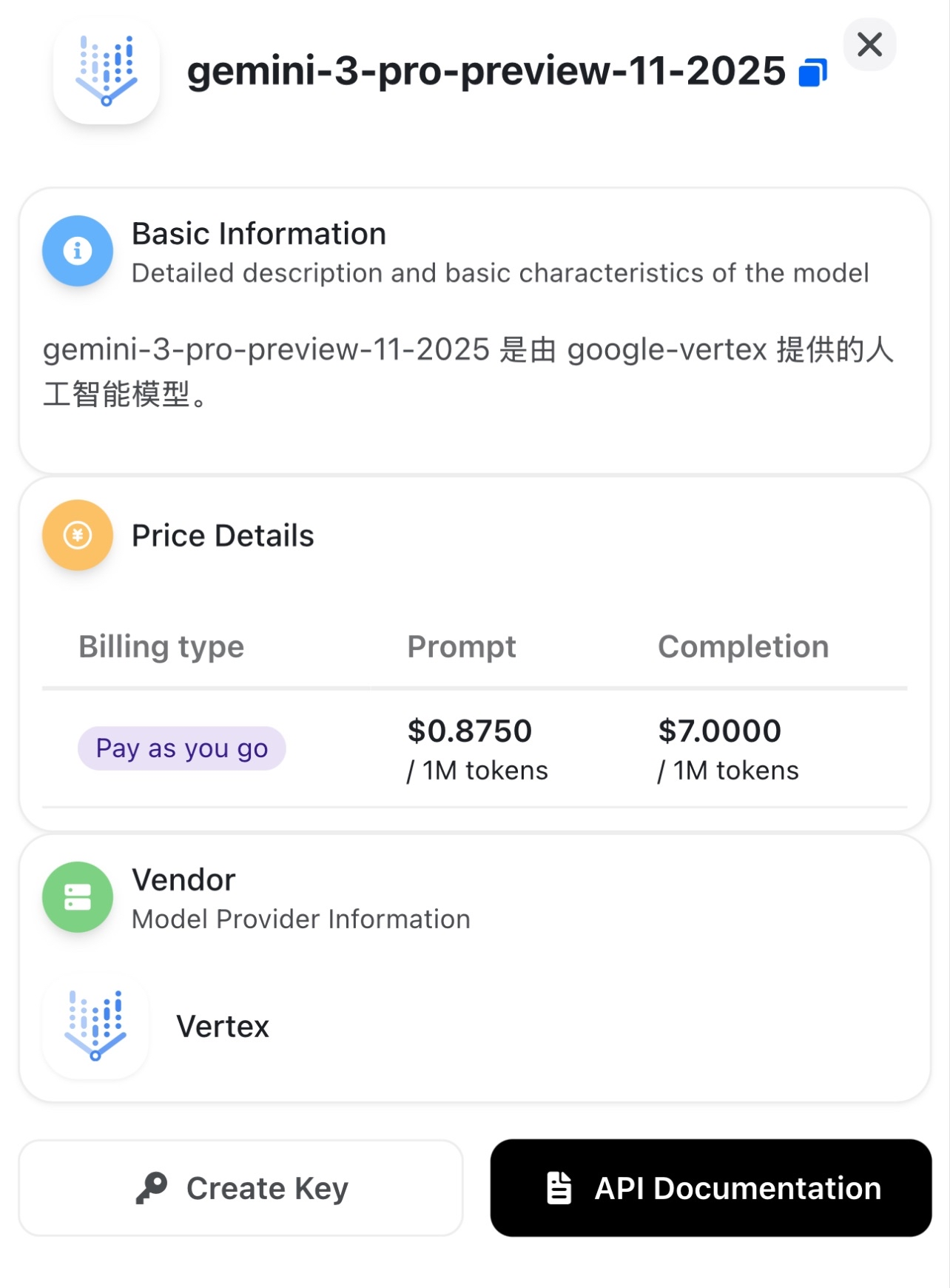Open the API Documentation button
This screenshot has width=950, height=1288.
pos(710,1188)
